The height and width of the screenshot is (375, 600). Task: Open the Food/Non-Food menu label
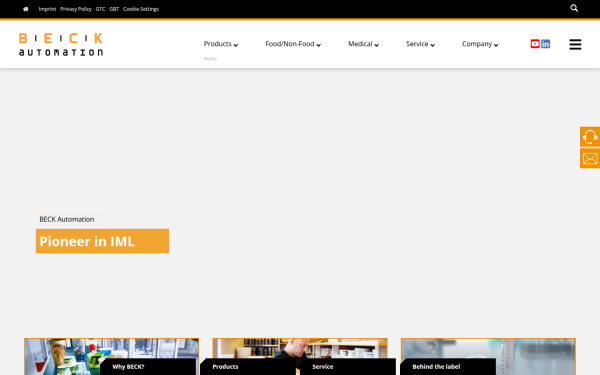pos(290,44)
